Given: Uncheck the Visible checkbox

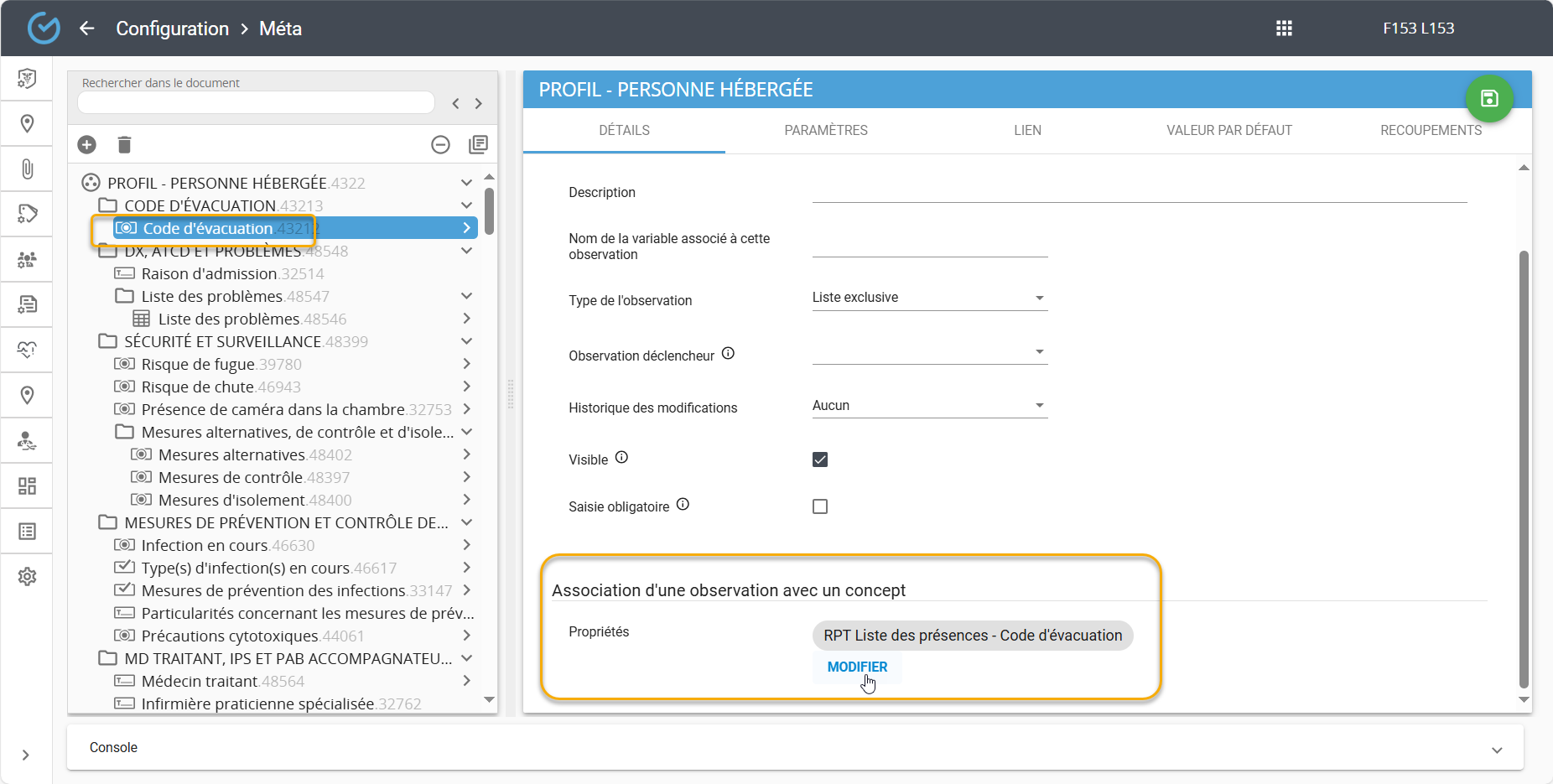Looking at the screenshot, I should pos(820,459).
